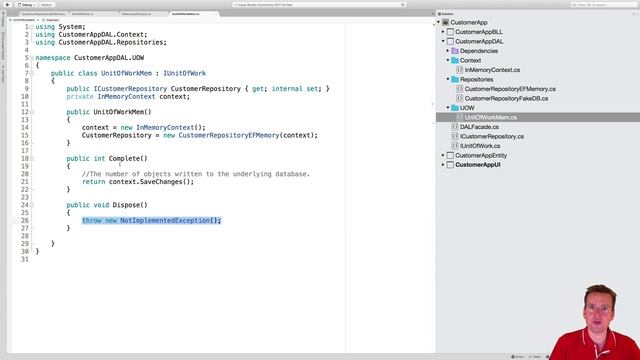Collapse the CustomerApp solution node
Screen dimensions: 640x360
[439, 22]
